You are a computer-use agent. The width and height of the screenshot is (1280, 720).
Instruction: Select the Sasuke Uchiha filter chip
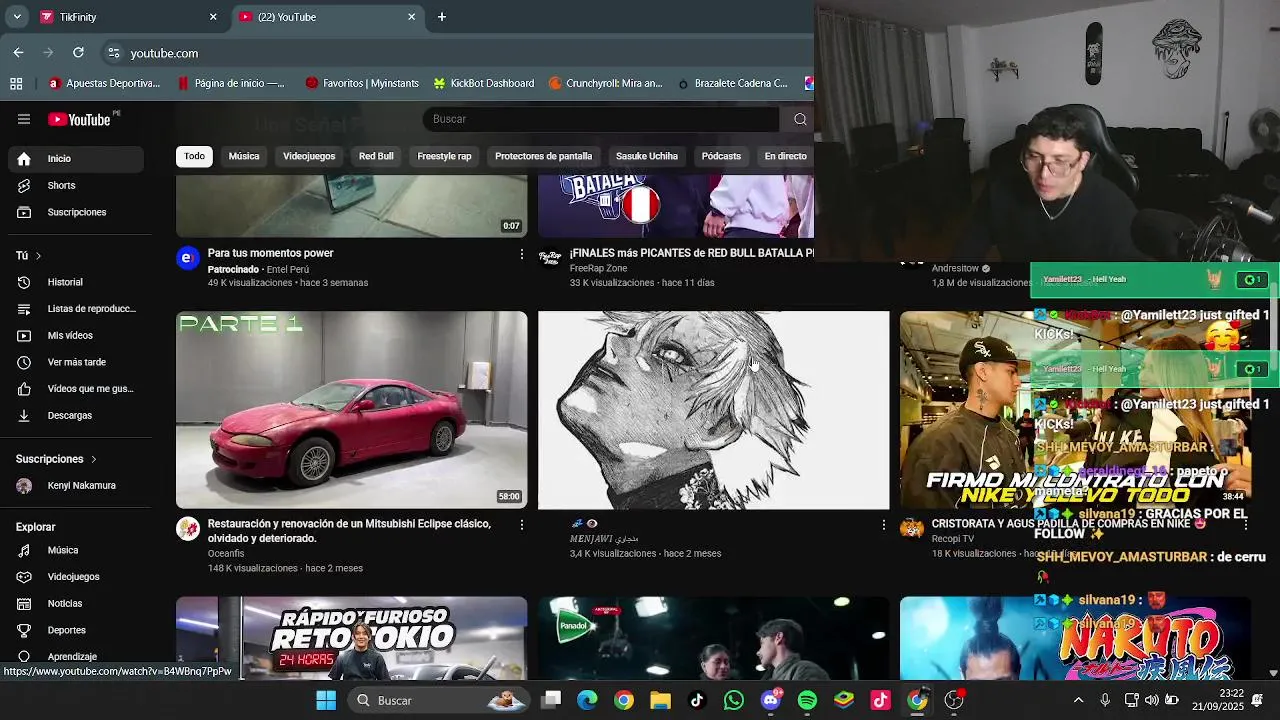647,156
